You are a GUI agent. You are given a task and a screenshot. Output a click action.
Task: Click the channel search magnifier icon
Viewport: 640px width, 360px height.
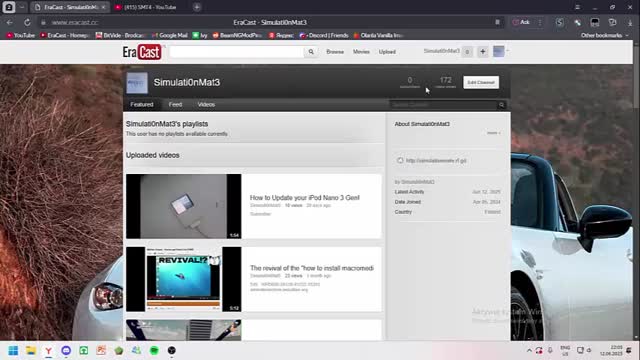coord(501,105)
